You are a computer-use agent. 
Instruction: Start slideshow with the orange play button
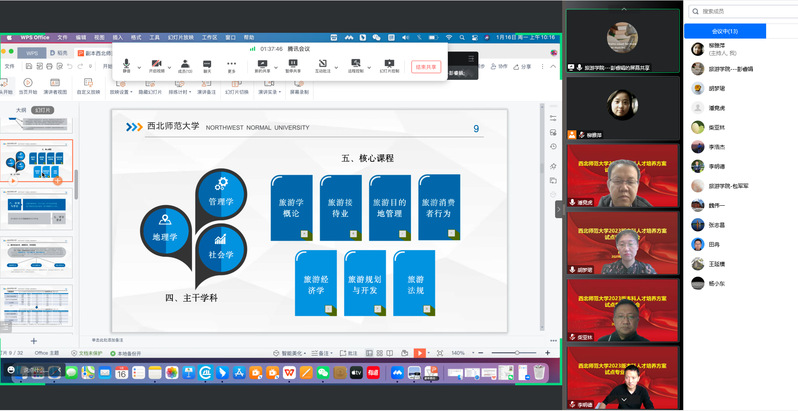pos(419,353)
